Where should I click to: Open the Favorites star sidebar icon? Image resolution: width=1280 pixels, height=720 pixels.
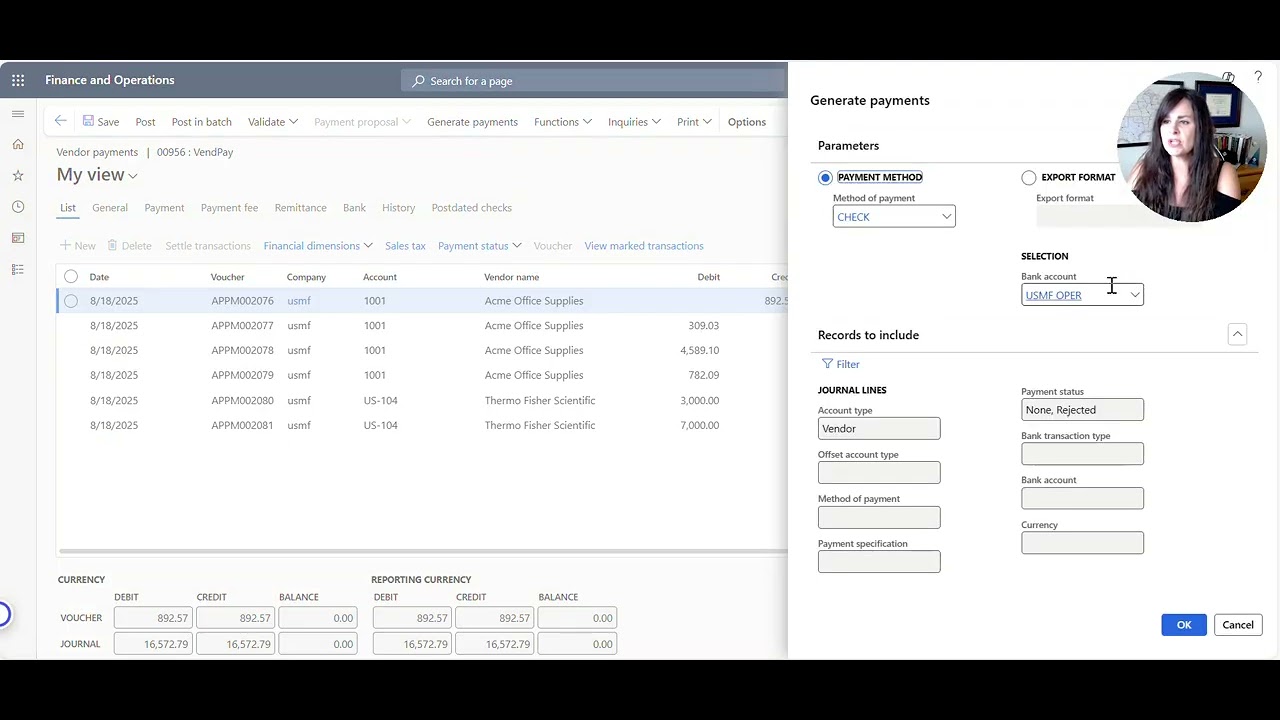coord(18,175)
